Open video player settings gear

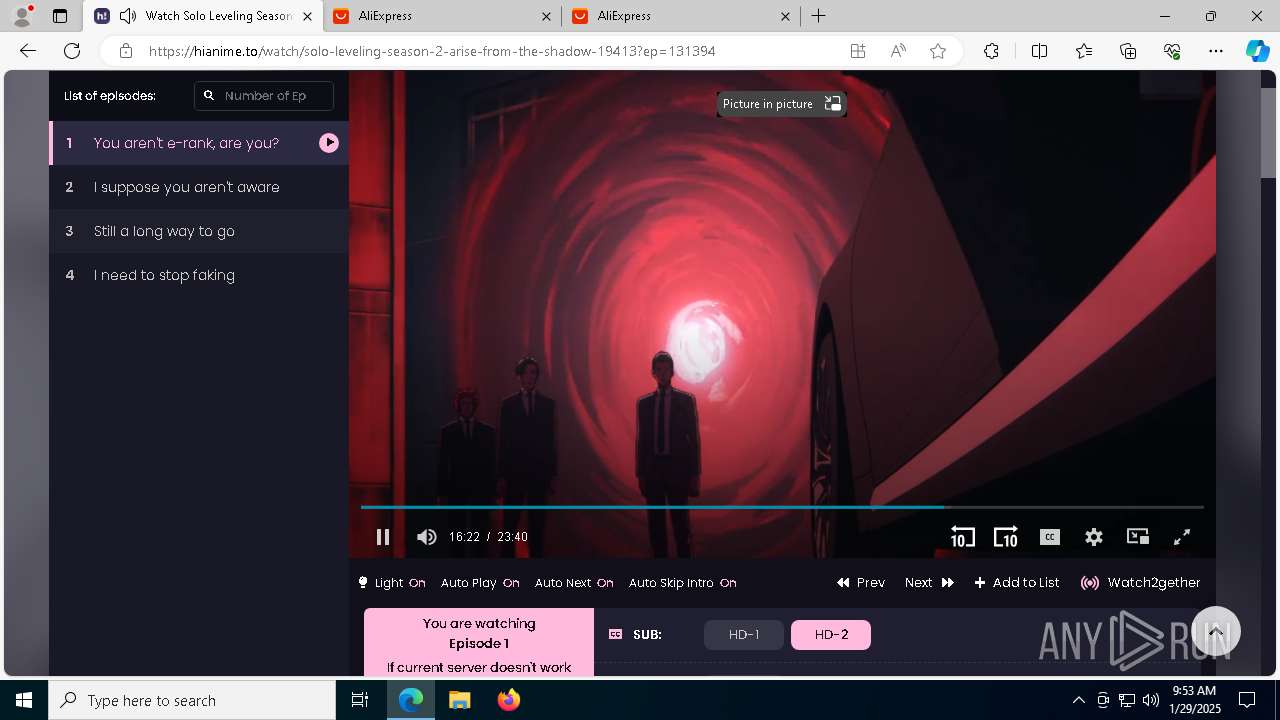1094,537
